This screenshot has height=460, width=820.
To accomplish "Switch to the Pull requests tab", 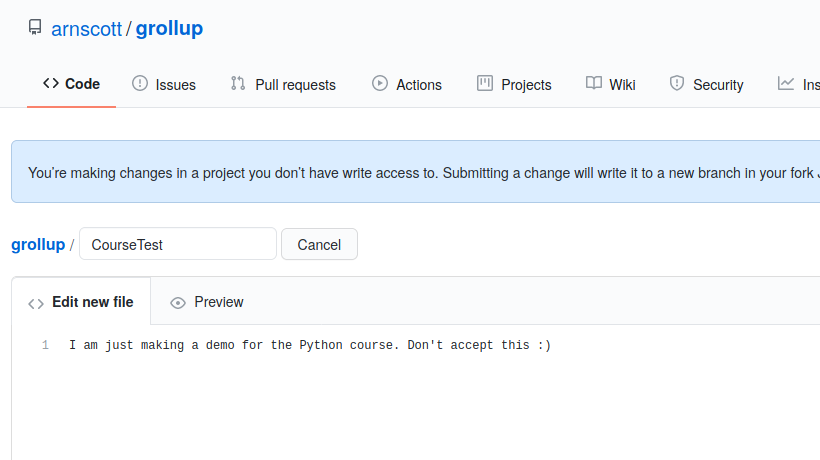I will [x=283, y=84].
